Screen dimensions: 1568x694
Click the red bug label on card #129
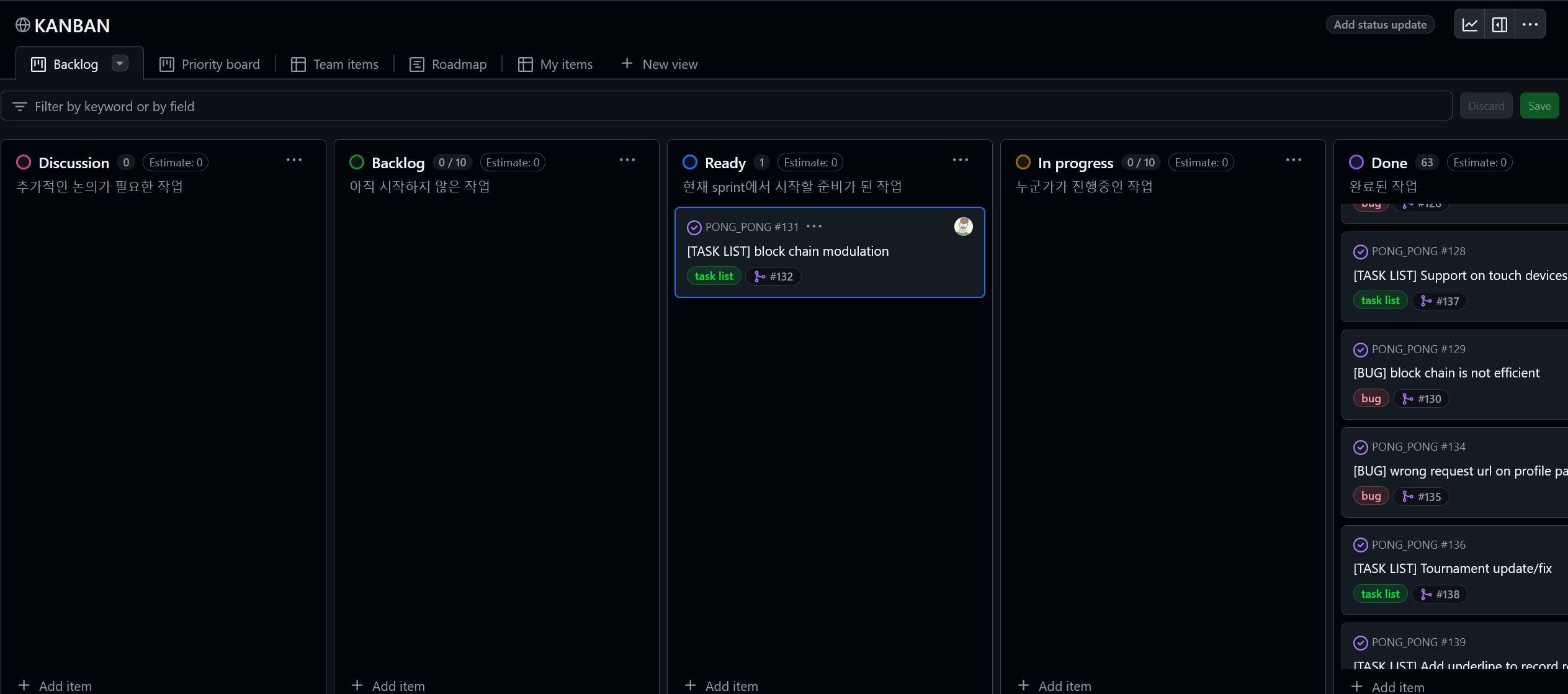1371,399
